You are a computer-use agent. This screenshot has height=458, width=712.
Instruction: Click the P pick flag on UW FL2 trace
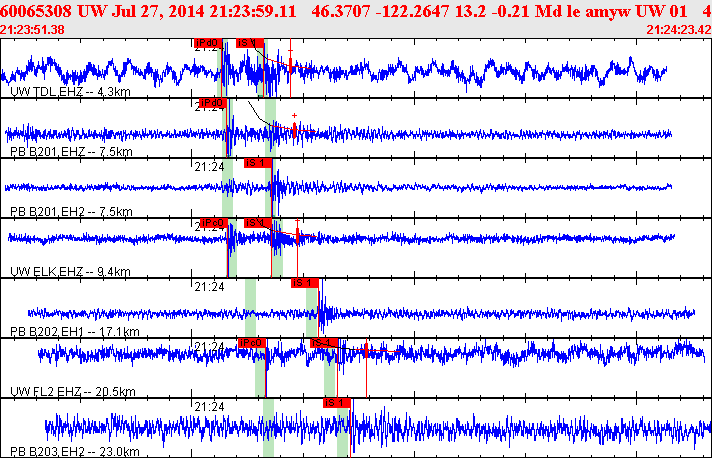[251, 343]
